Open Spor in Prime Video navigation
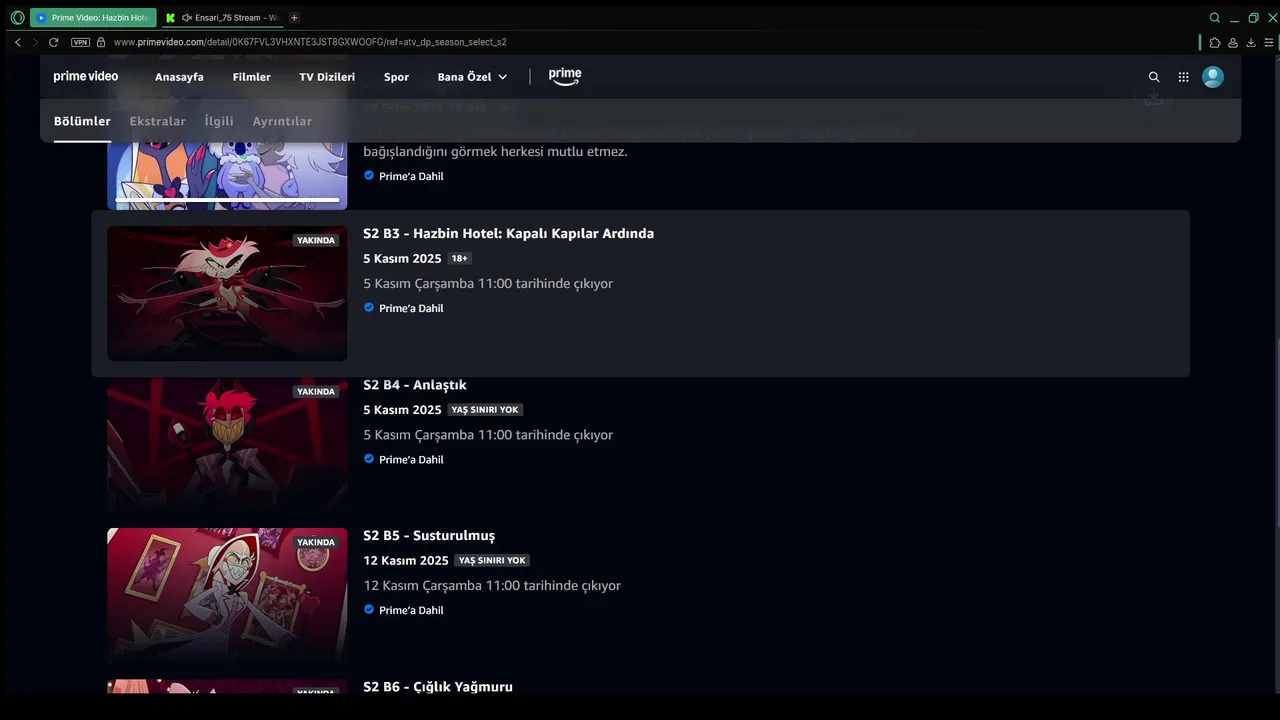The width and height of the screenshot is (1280, 720). coord(396,77)
